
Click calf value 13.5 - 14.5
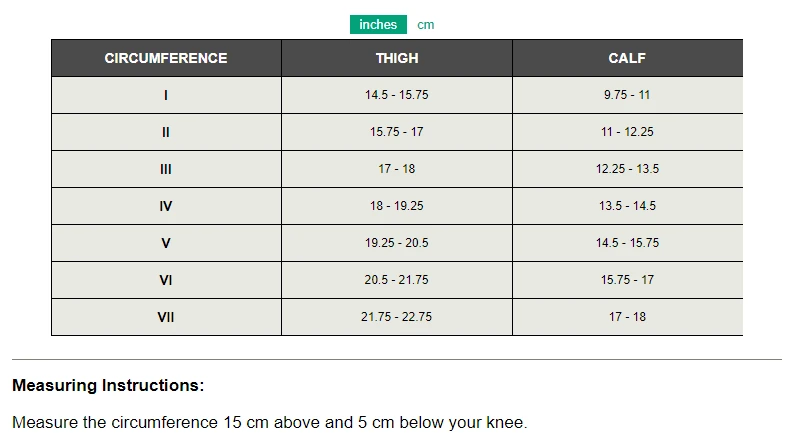point(627,206)
